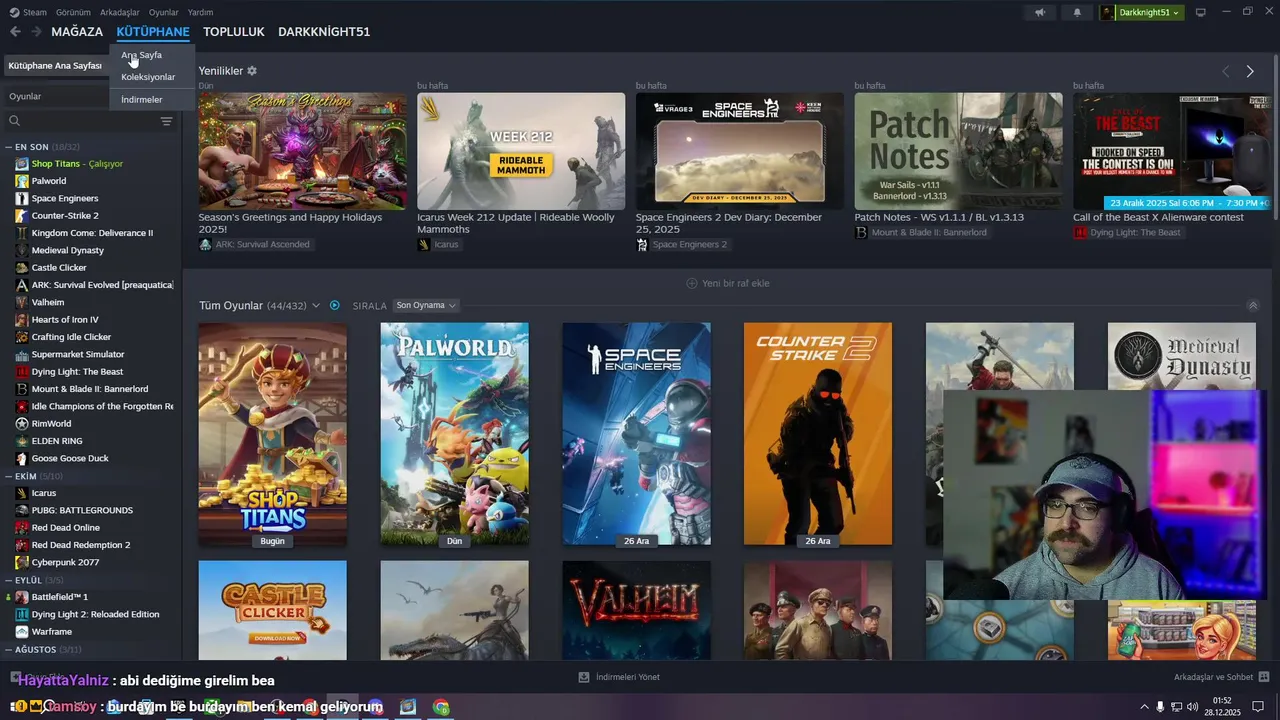Open the Counter Strike 2 game cover
This screenshot has height=720, width=1280.
818,434
